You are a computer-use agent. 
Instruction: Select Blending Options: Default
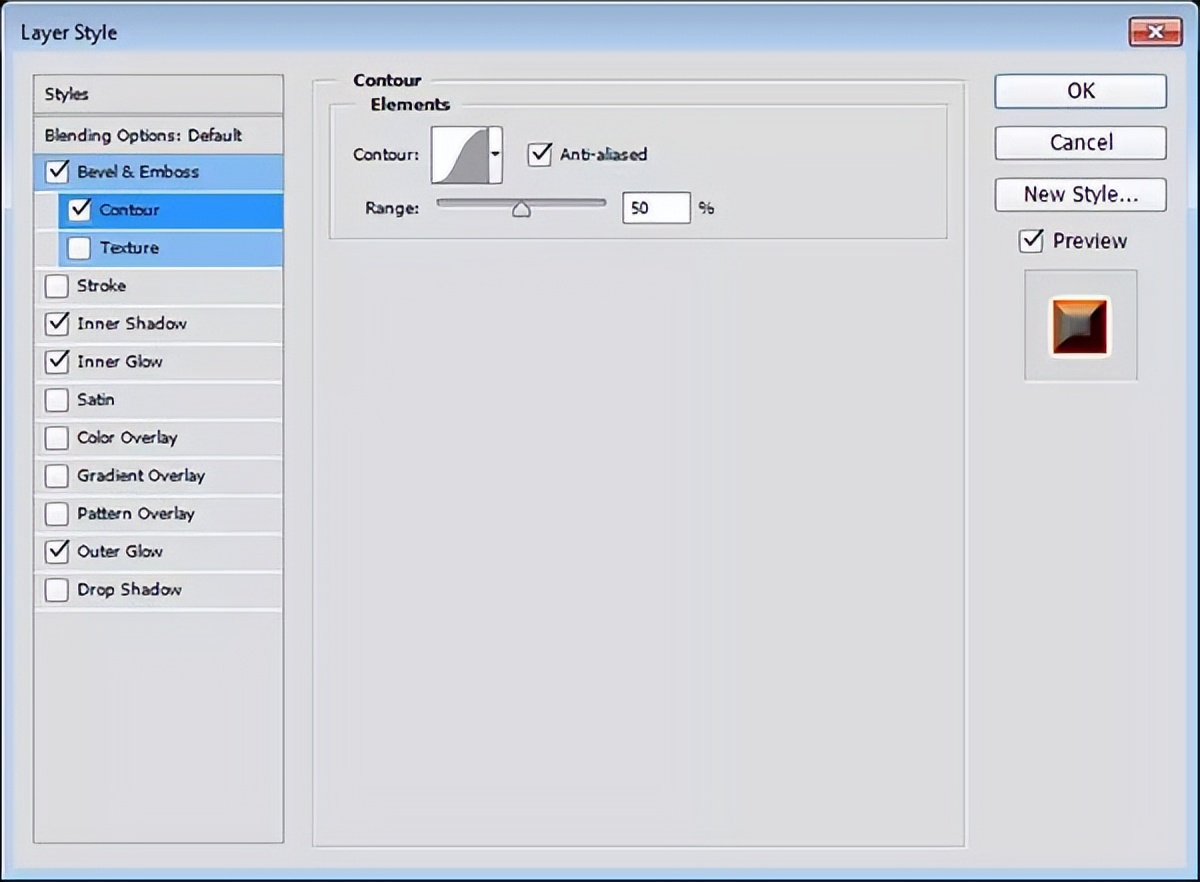(x=158, y=135)
